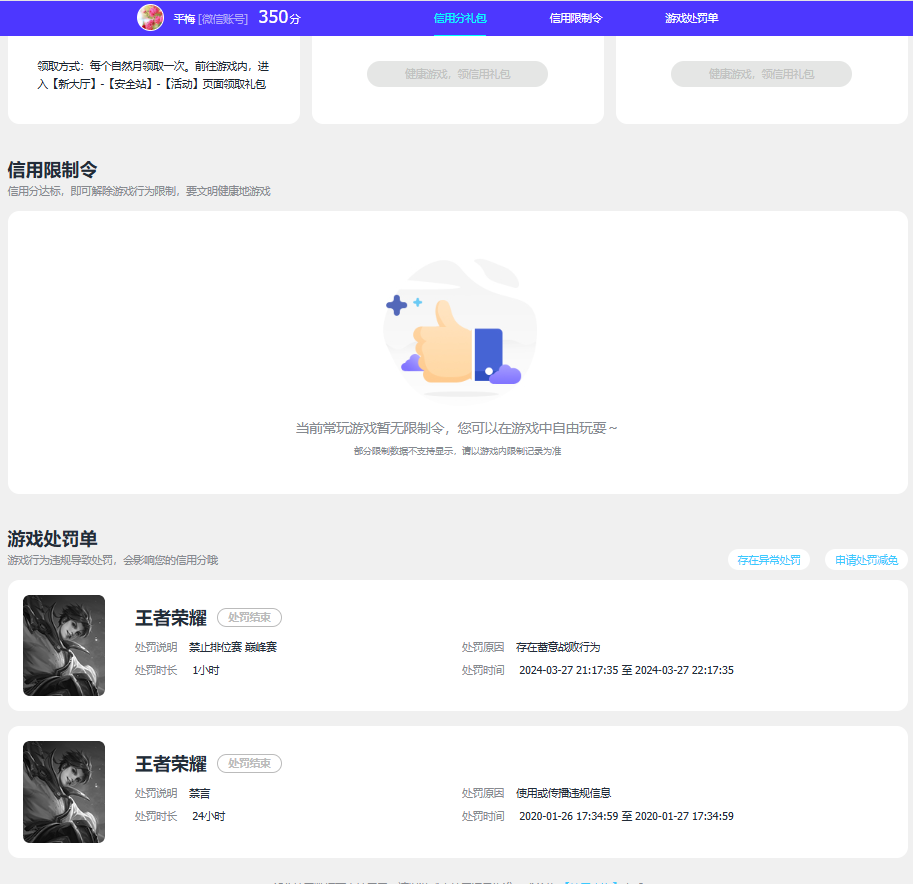Click the 禁言 penalty description

coord(199,793)
